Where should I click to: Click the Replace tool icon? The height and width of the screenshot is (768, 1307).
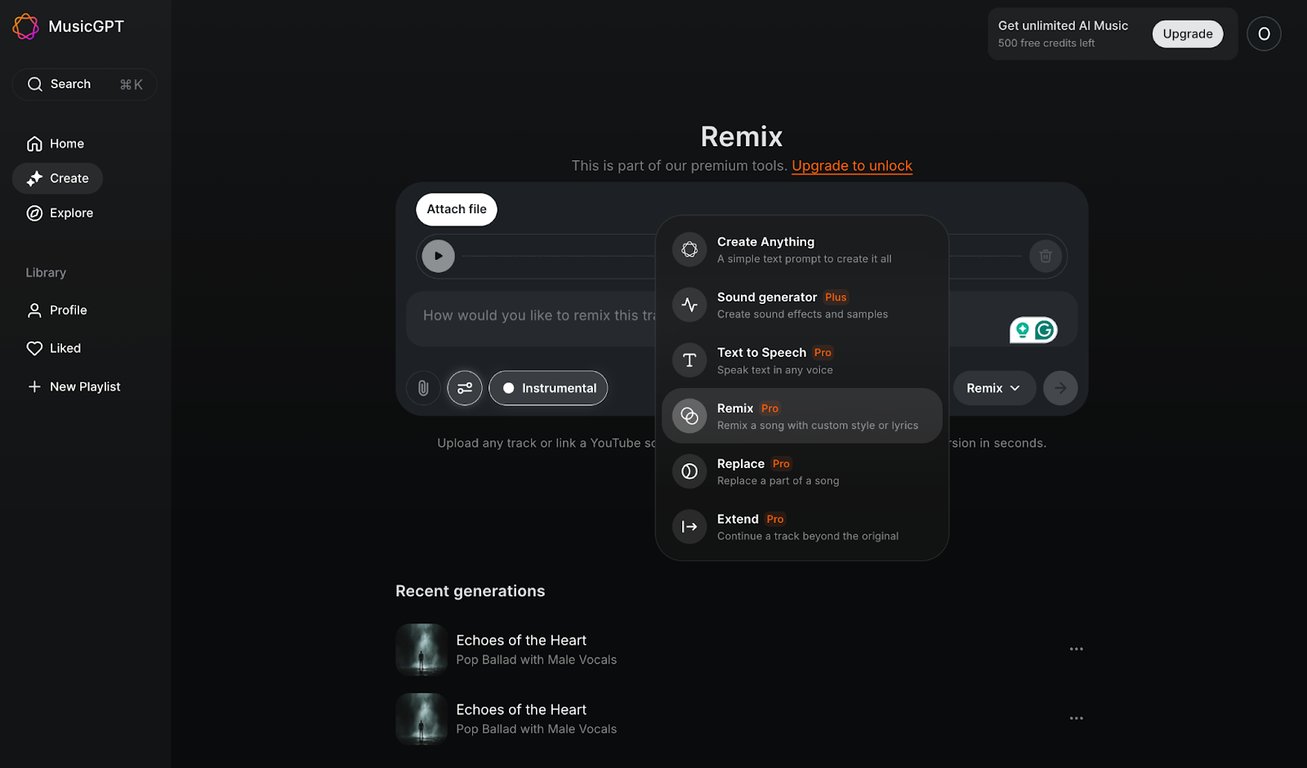point(689,471)
